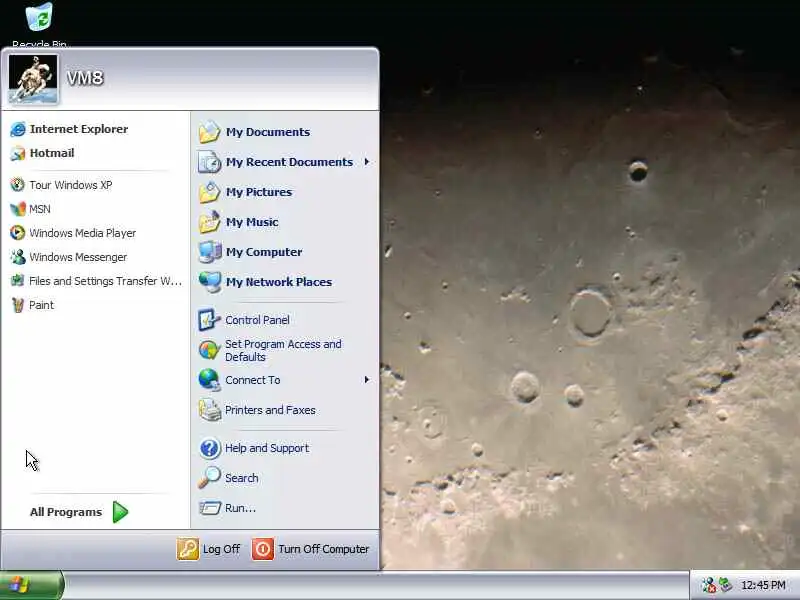Click the Connect To globe icon

[209, 380]
